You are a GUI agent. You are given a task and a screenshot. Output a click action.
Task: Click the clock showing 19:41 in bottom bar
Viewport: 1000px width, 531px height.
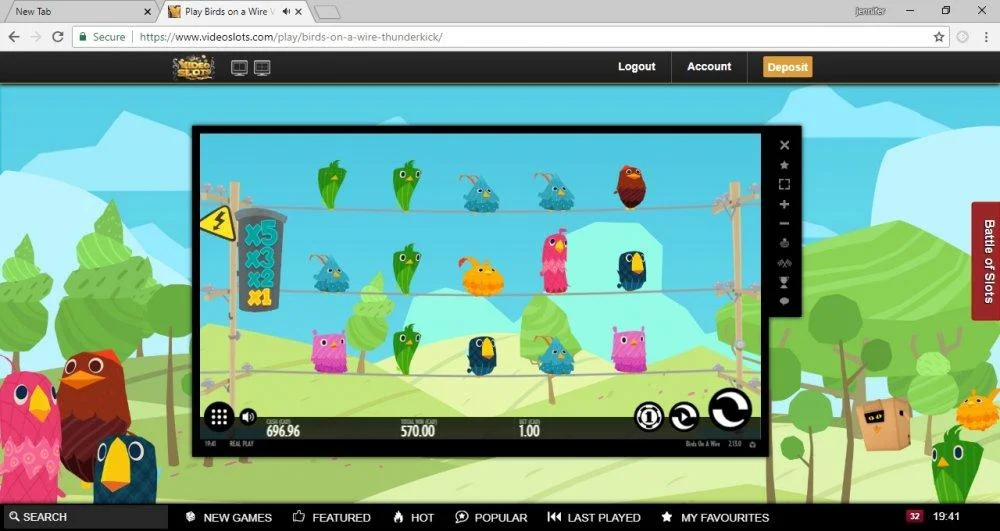point(946,516)
